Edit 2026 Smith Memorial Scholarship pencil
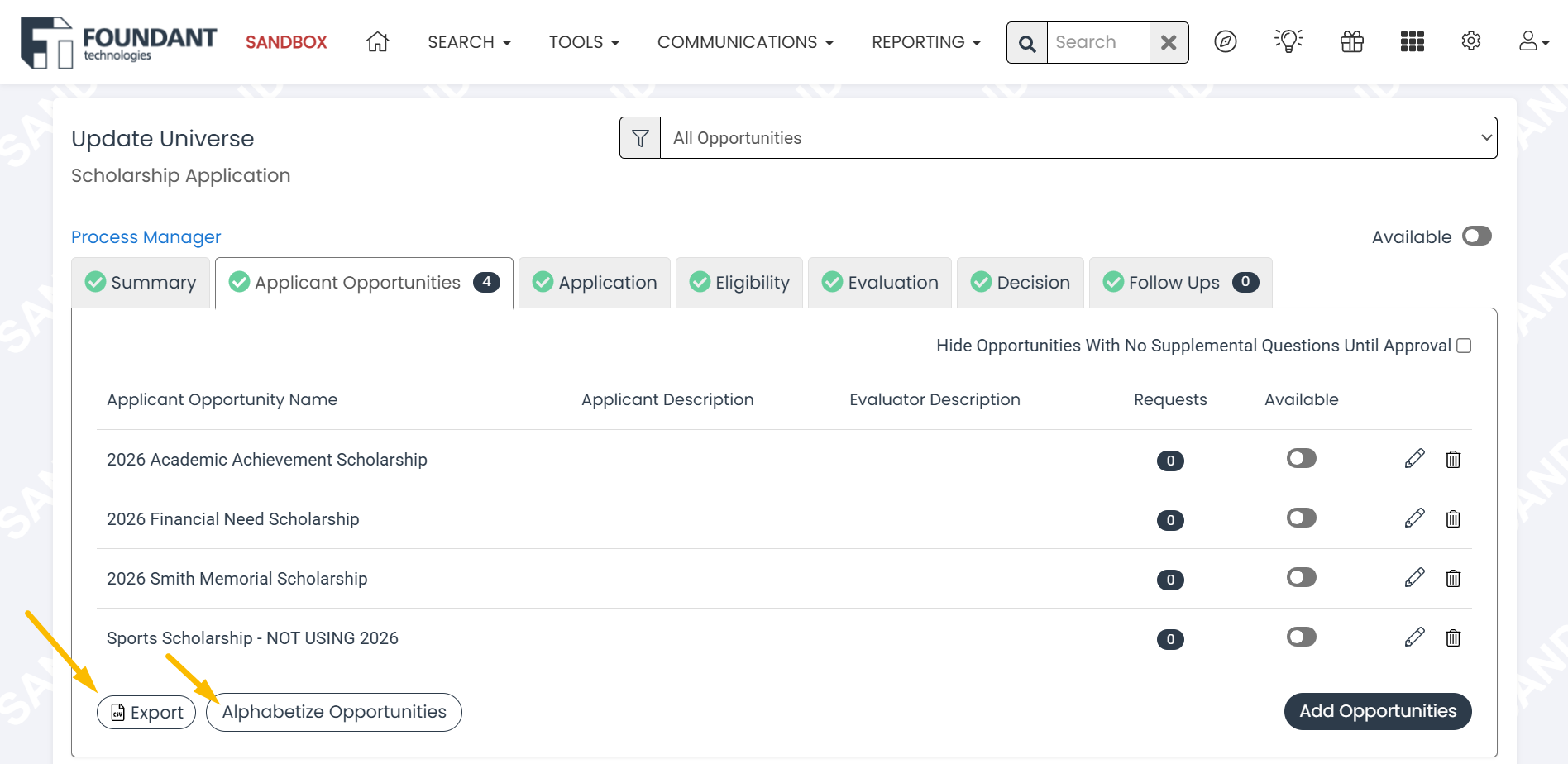This screenshot has height=764, width=1568. tap(1415, 578)
